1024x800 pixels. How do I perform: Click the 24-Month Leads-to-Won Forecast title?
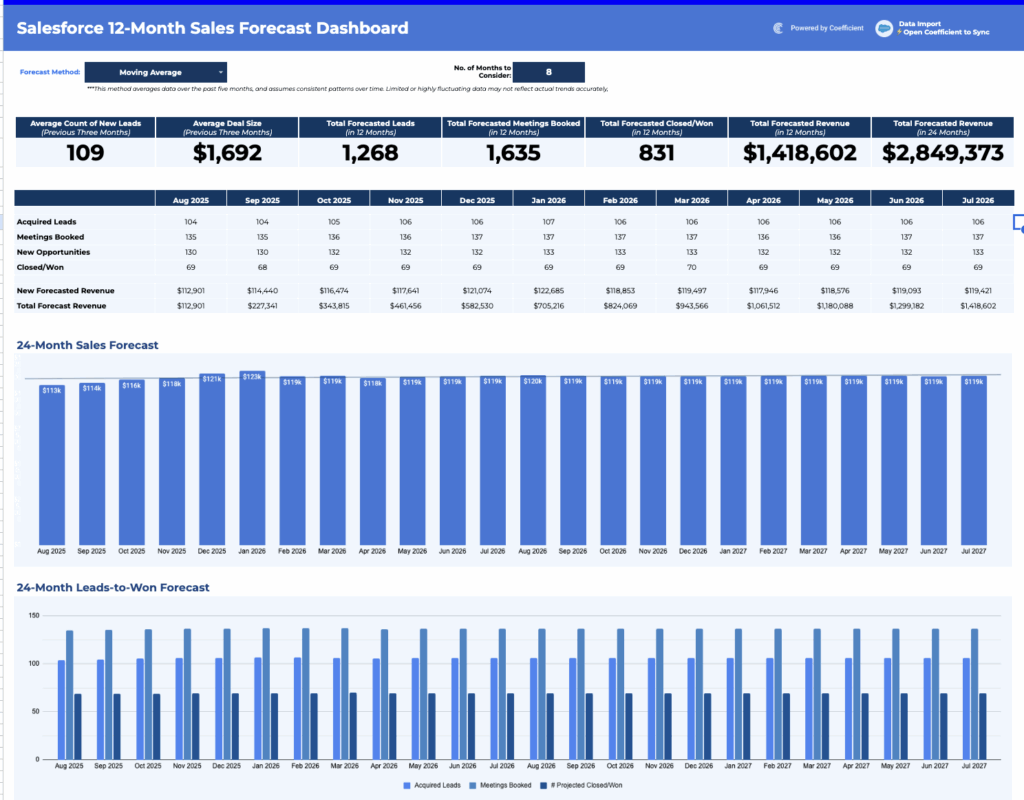click(x=113, y=587)
